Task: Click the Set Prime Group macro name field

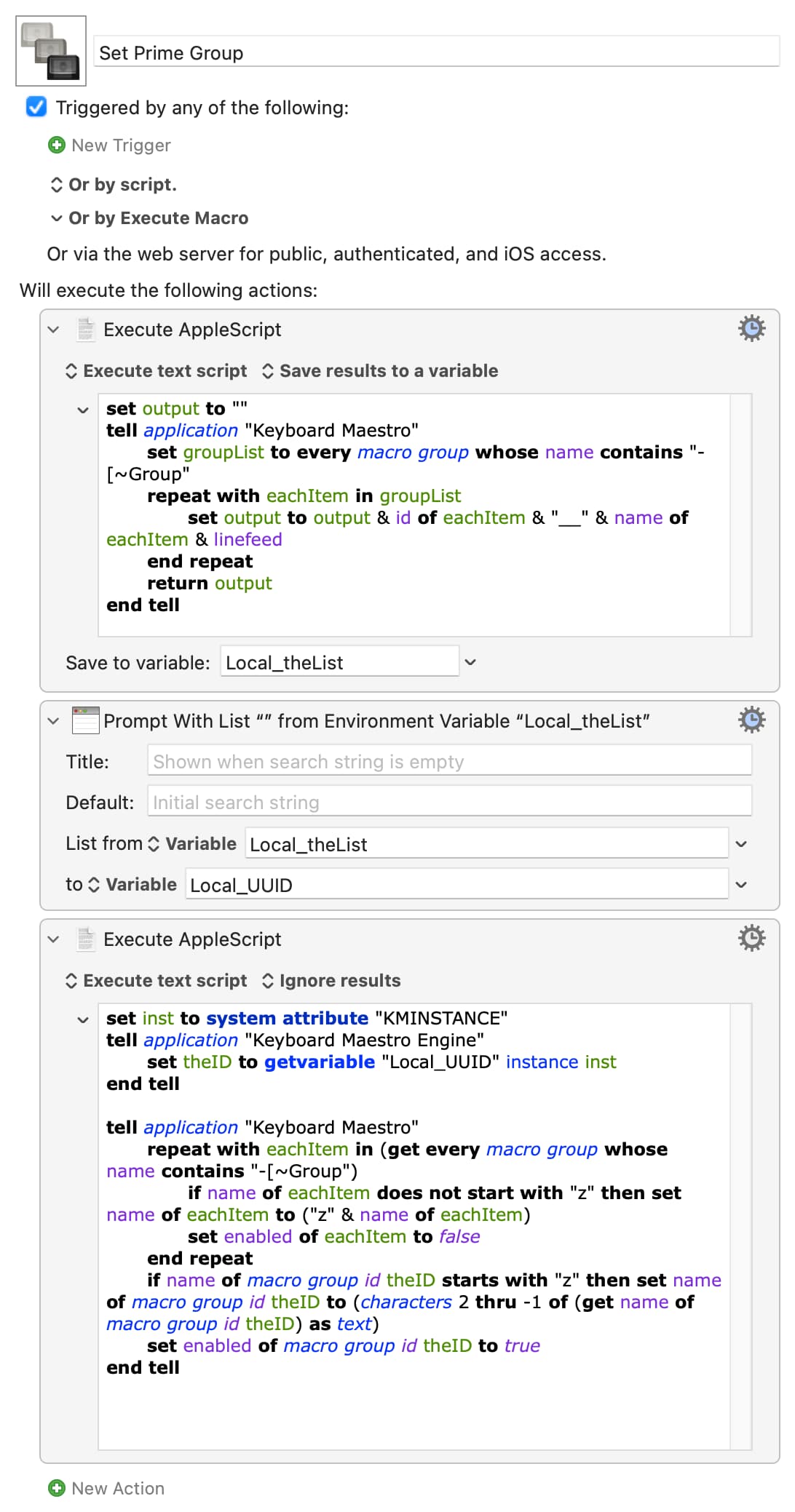Action: (437, 52)
